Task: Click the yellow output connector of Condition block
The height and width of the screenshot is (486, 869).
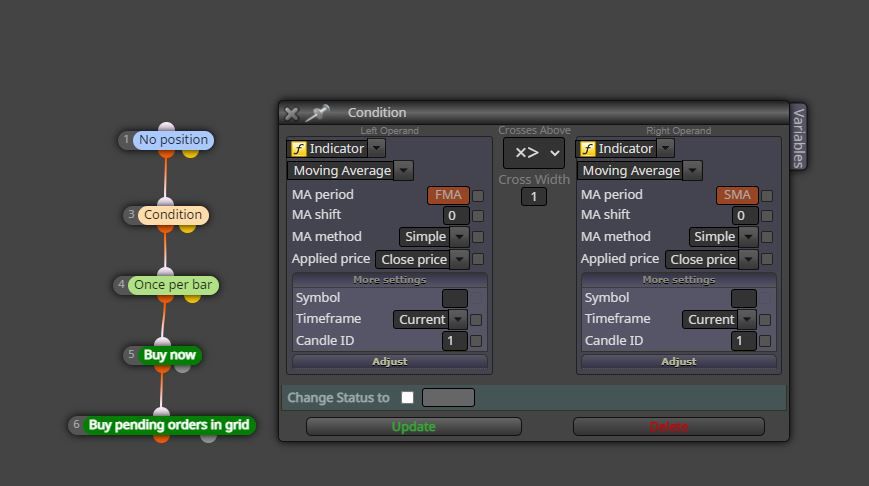Action: [187, 228]
